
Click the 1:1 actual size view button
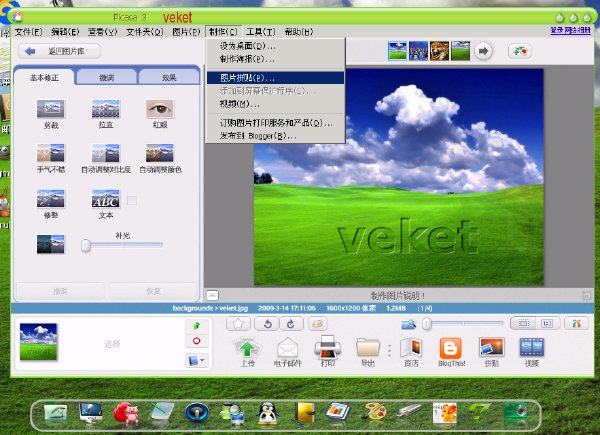tap(547, 324)
